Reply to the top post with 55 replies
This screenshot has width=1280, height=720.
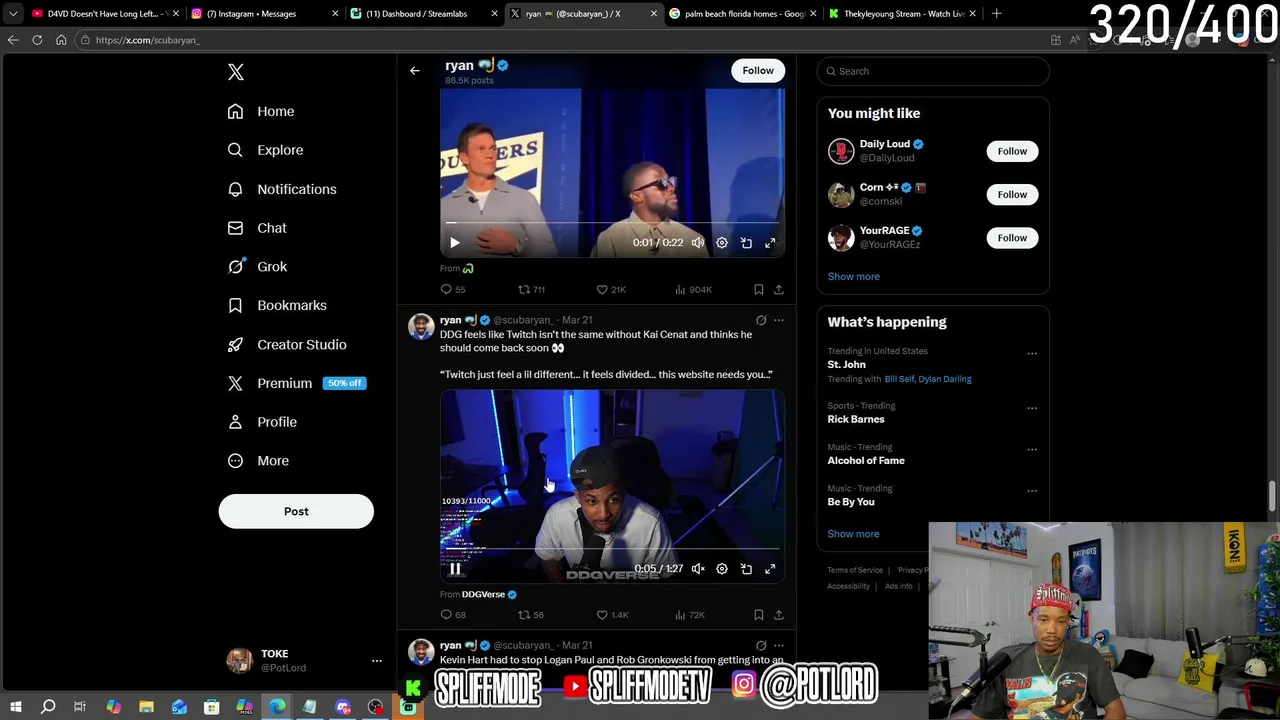click(x=453, y=290)
